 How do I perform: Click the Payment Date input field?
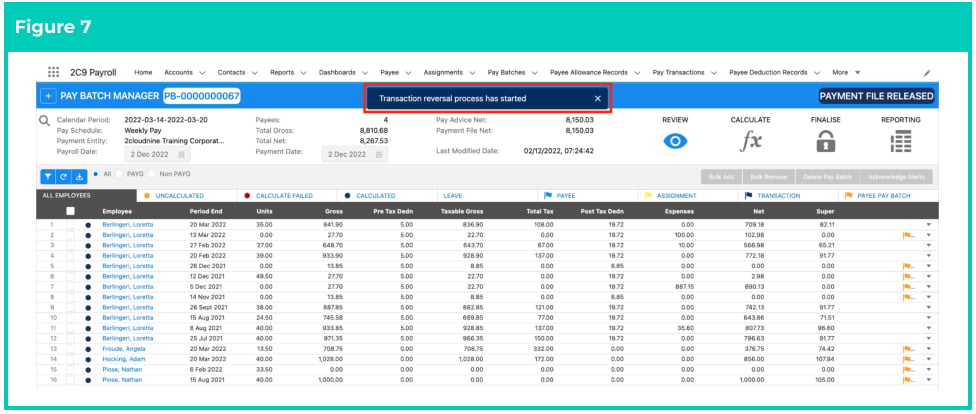(354, 154)
